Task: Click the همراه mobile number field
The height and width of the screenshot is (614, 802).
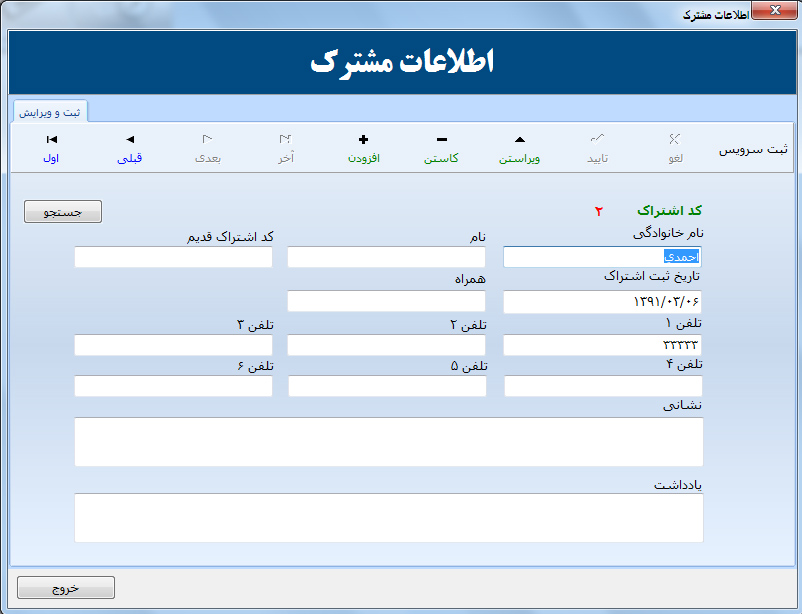Action: [386, 301]
